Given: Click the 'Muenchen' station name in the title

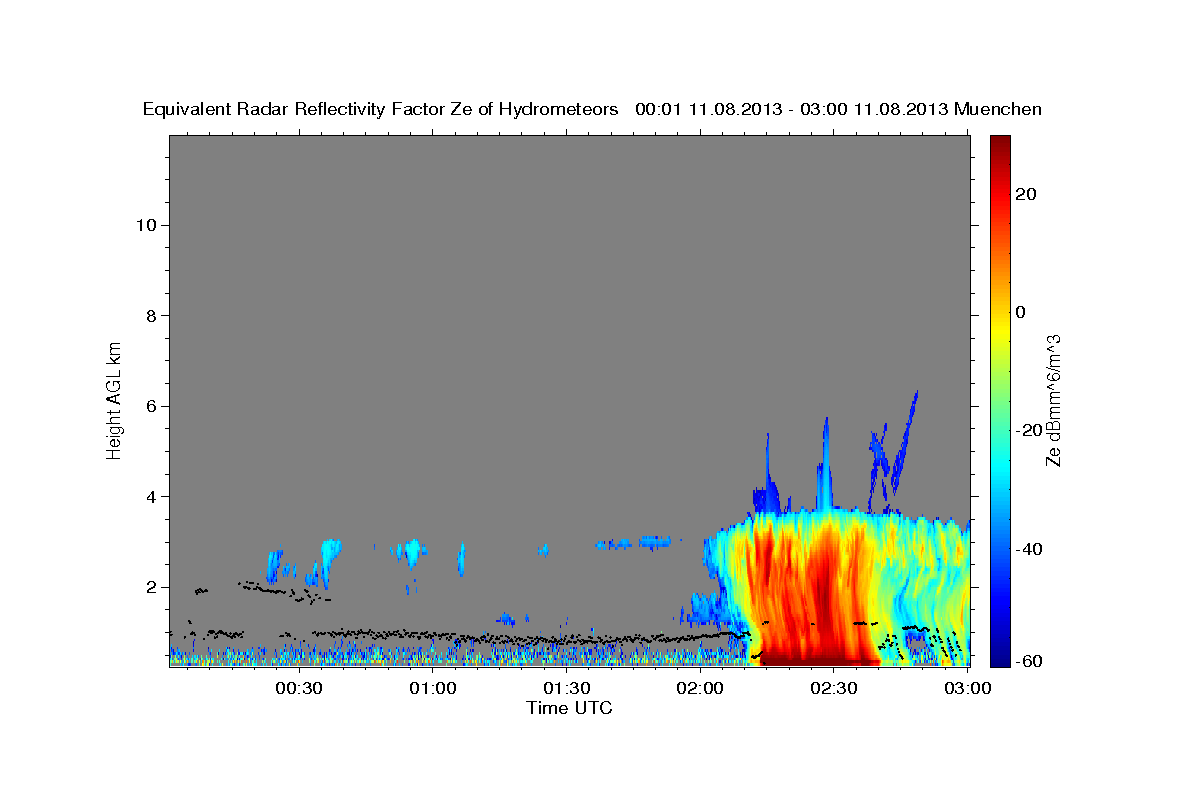Looking at the screenshot, I should 998,109.
